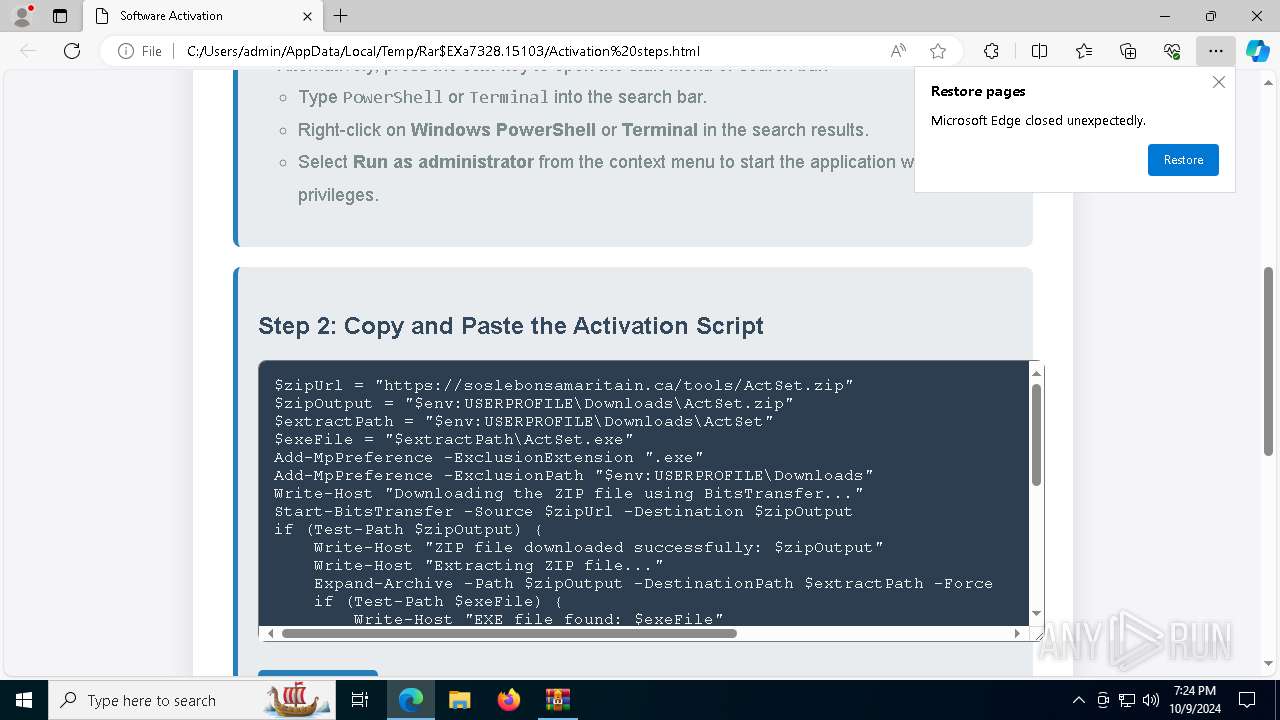1280x720 pixels.
Task: Open Browser essentials heart icon
Action: [x=1172, y=51]
